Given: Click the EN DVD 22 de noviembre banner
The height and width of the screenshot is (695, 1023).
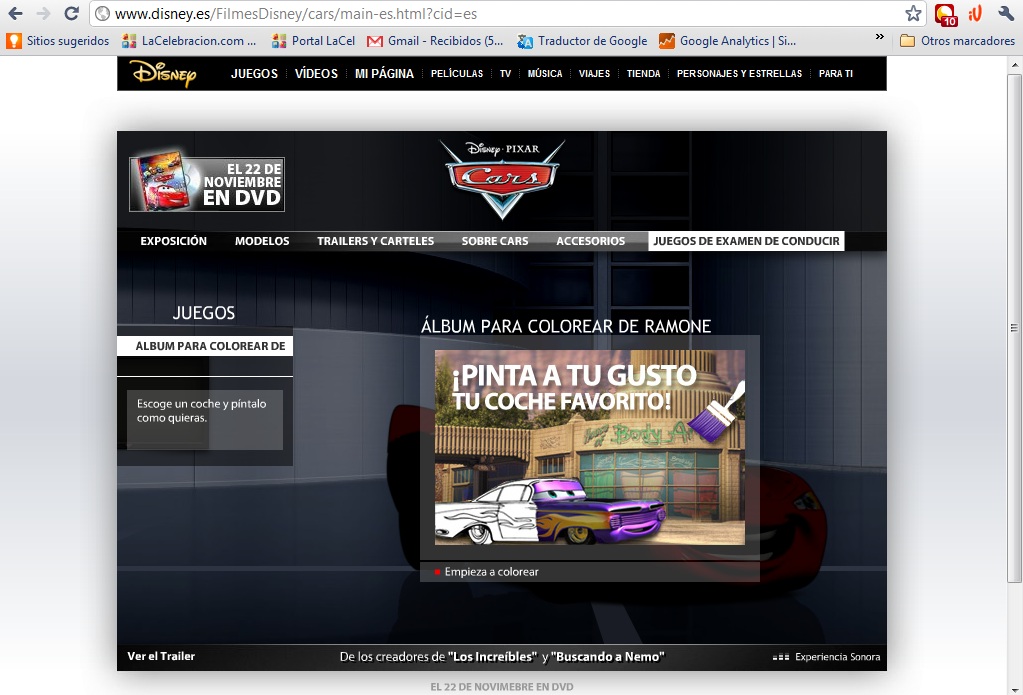Looking at the screenshot, I should coord(207,182).
